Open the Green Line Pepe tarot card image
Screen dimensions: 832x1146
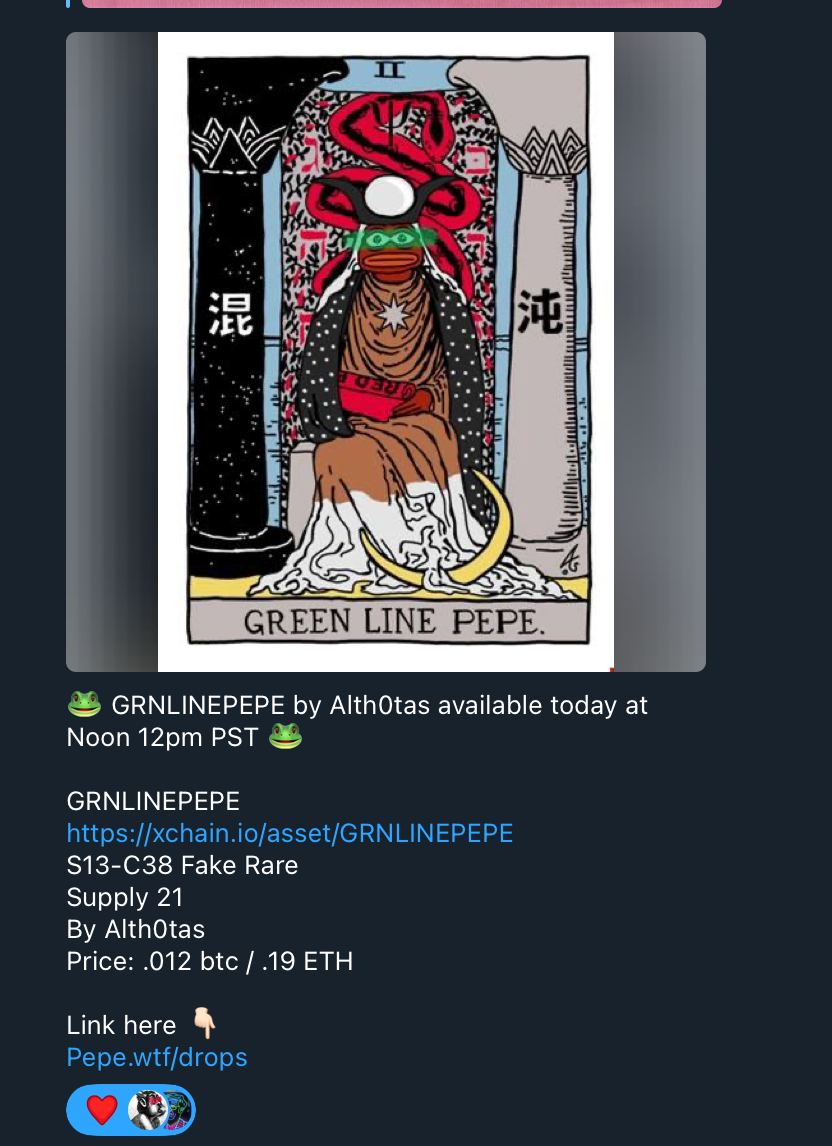tap(385, 352)
